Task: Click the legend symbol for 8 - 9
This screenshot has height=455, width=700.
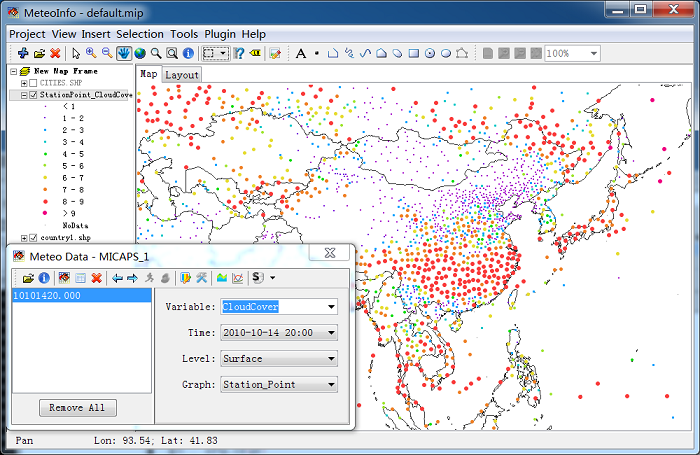Action: (45, 201)
